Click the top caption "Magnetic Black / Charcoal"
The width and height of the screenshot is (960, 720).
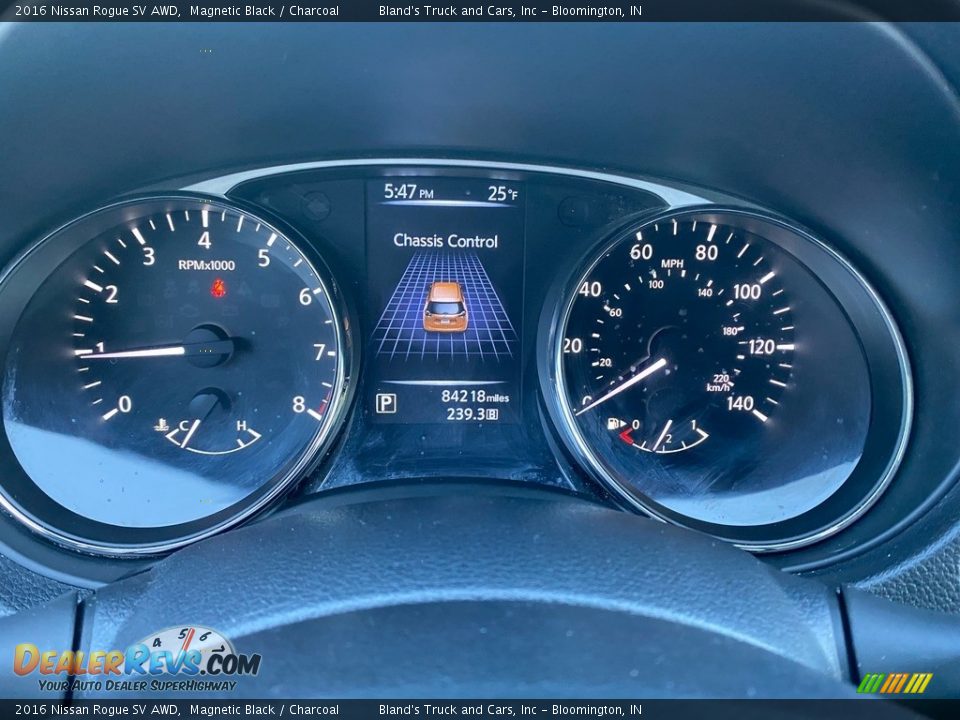tap(264, 10)
